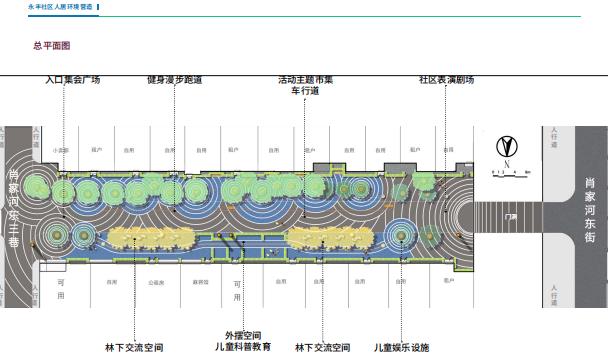Select the 入口集会广场 callout label
Viewport: 608px width, 363px height.
[73, 80]
